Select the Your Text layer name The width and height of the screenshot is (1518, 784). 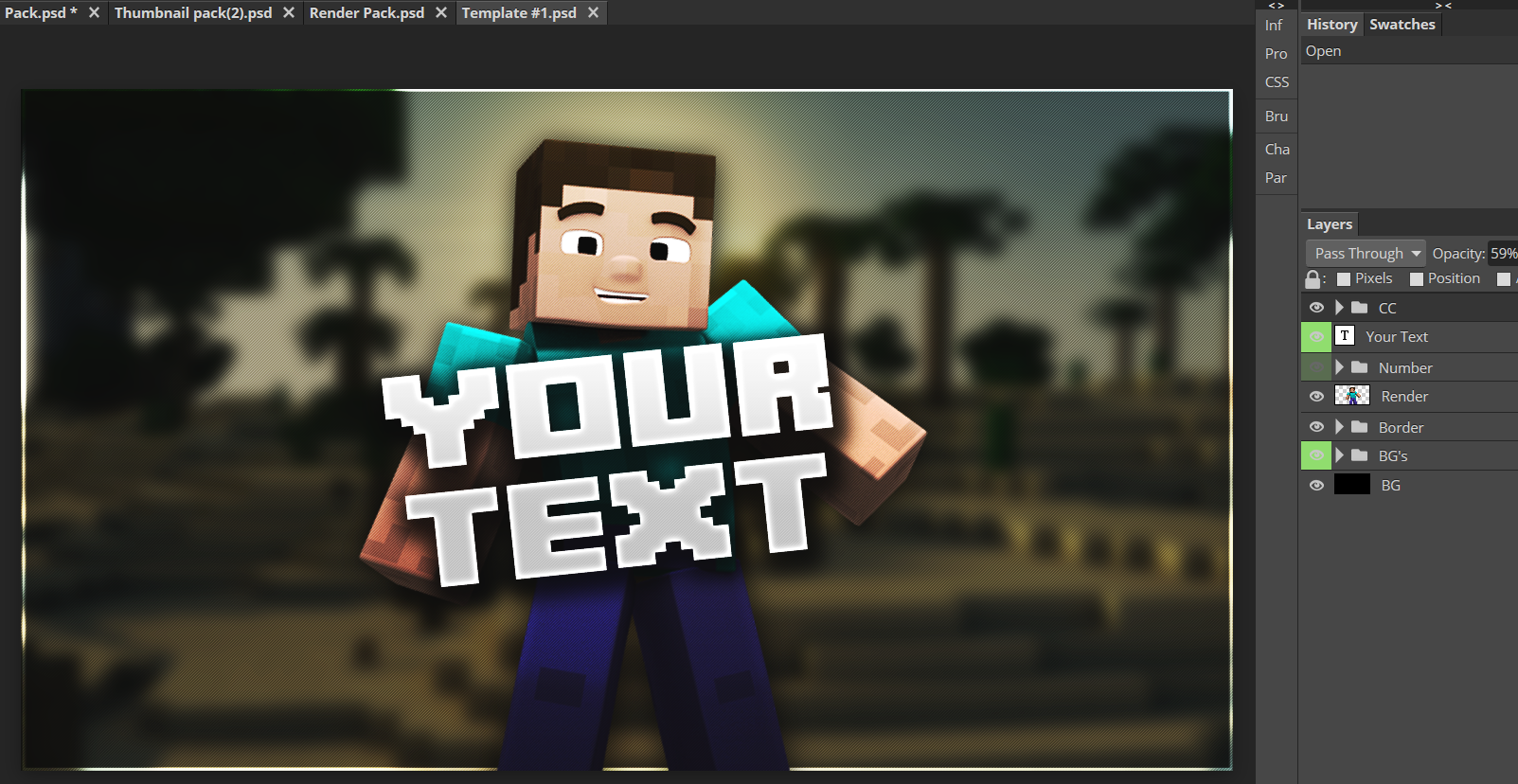1397,337
